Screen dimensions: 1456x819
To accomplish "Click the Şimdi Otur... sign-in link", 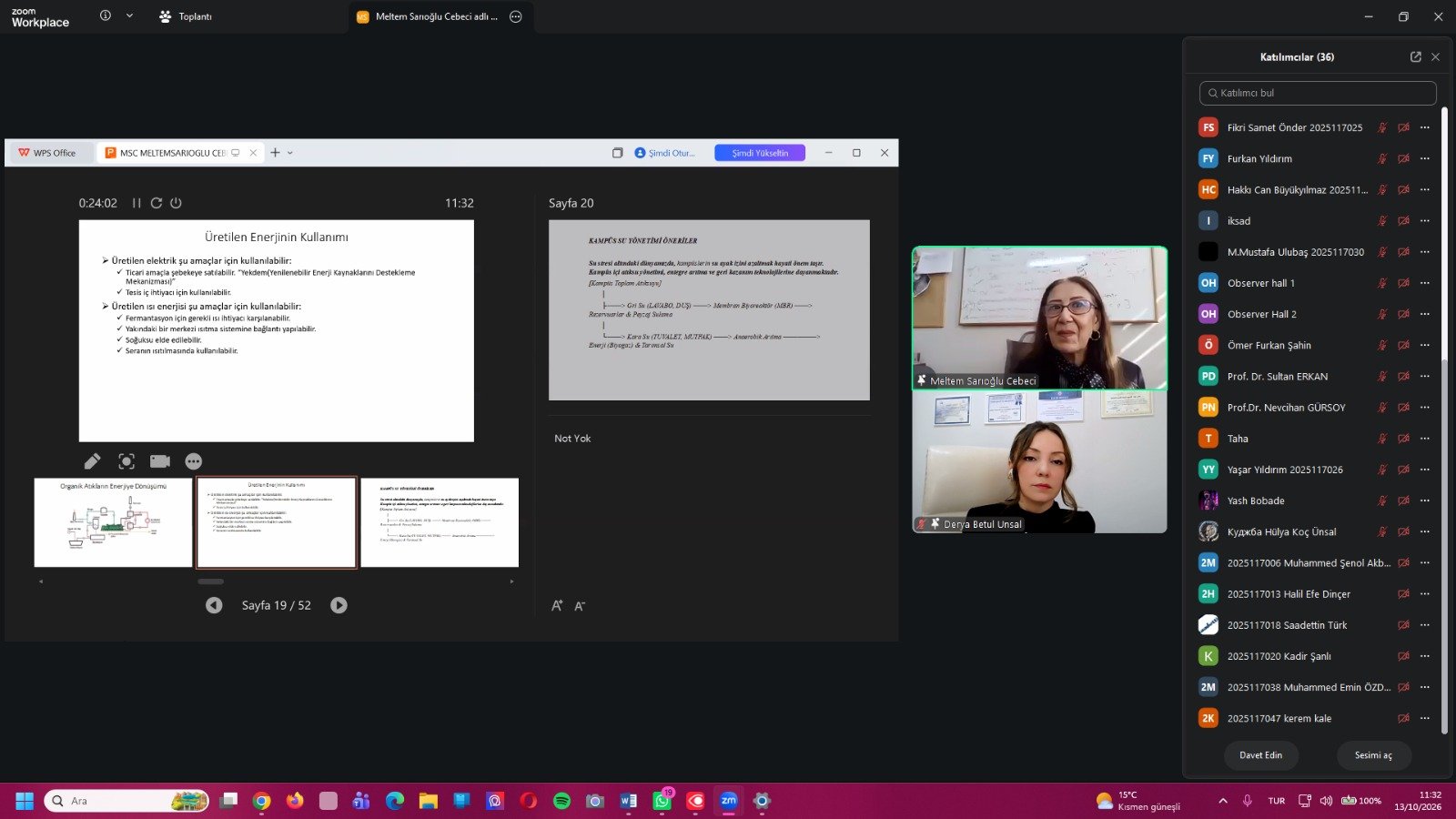I will tap(665, 153).
